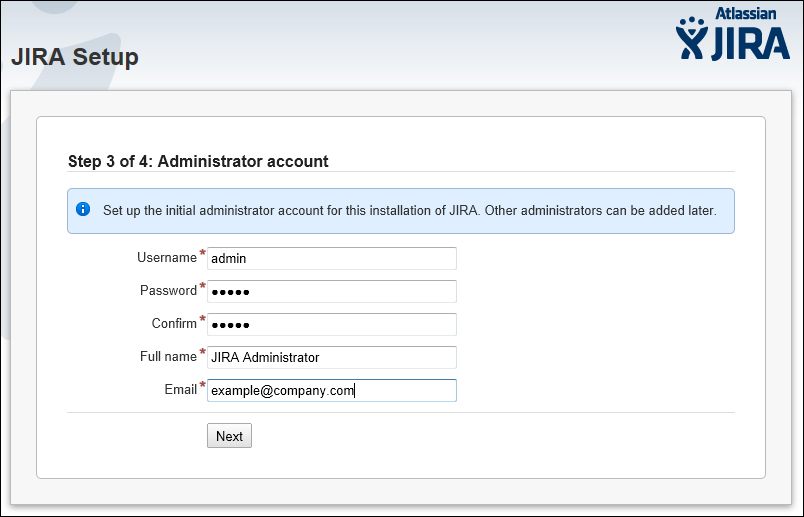The image size is (804, 517).
Task: Select the Confirm password field
Action: pos(332,325)
